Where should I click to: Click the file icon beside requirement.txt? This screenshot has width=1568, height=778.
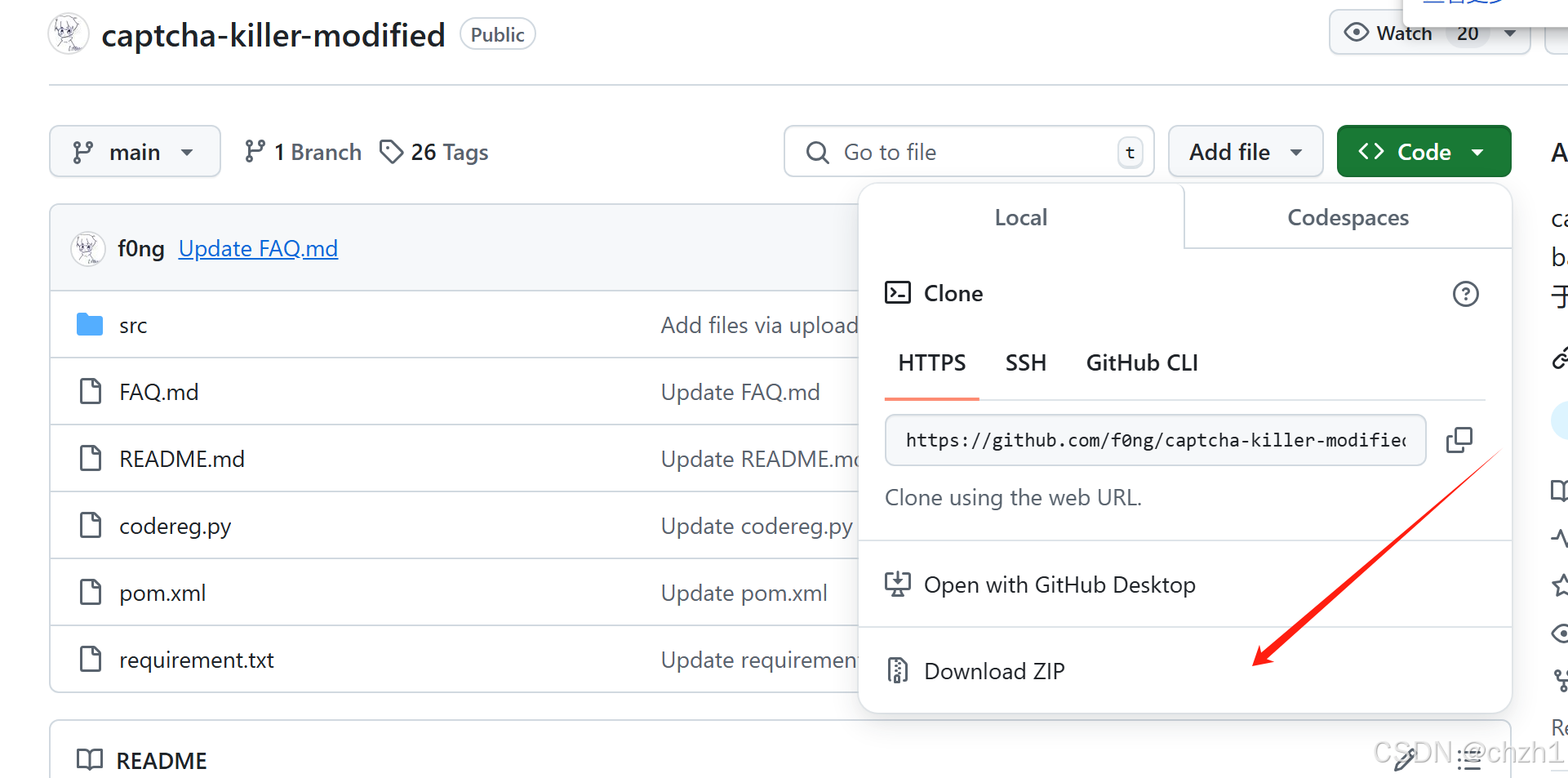[90, 660]
